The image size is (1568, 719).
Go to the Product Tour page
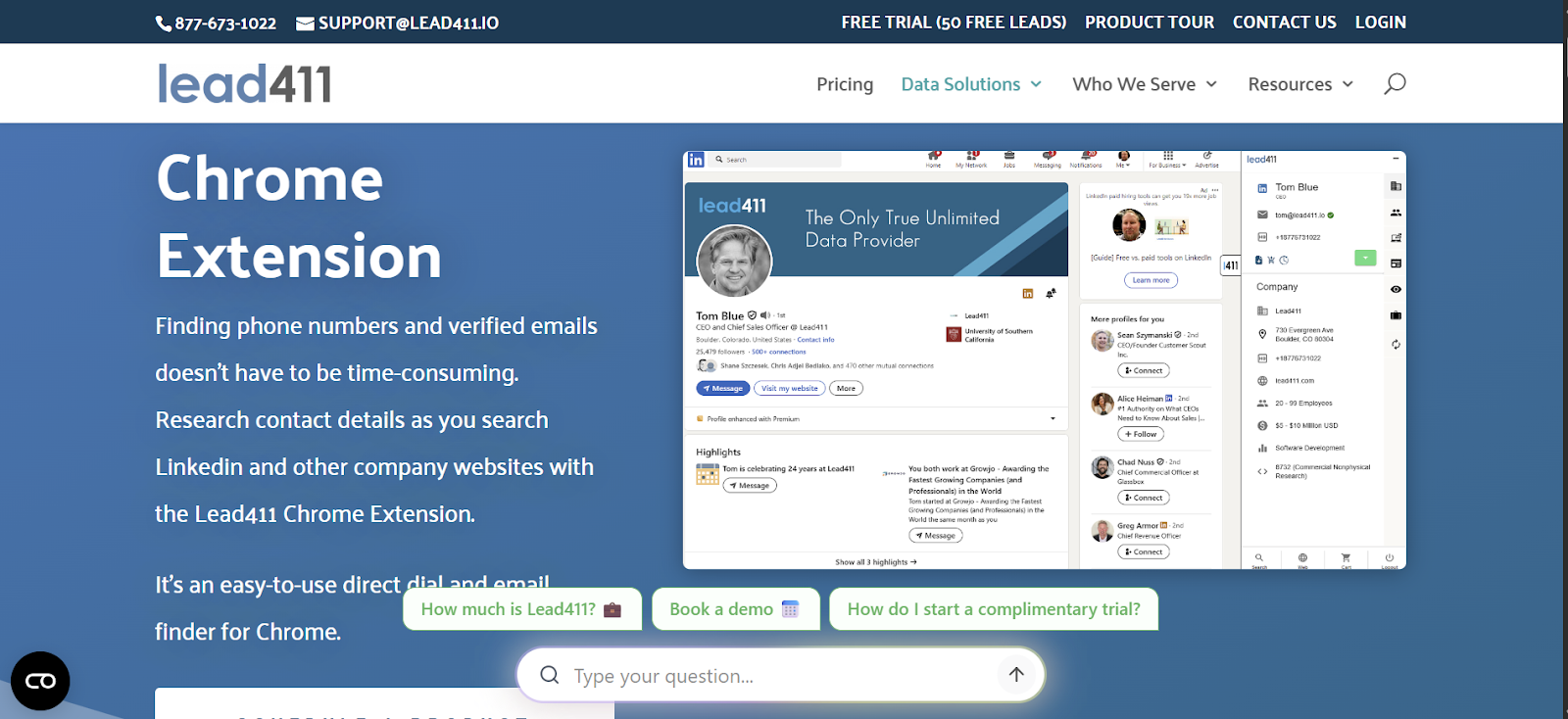1149,22
